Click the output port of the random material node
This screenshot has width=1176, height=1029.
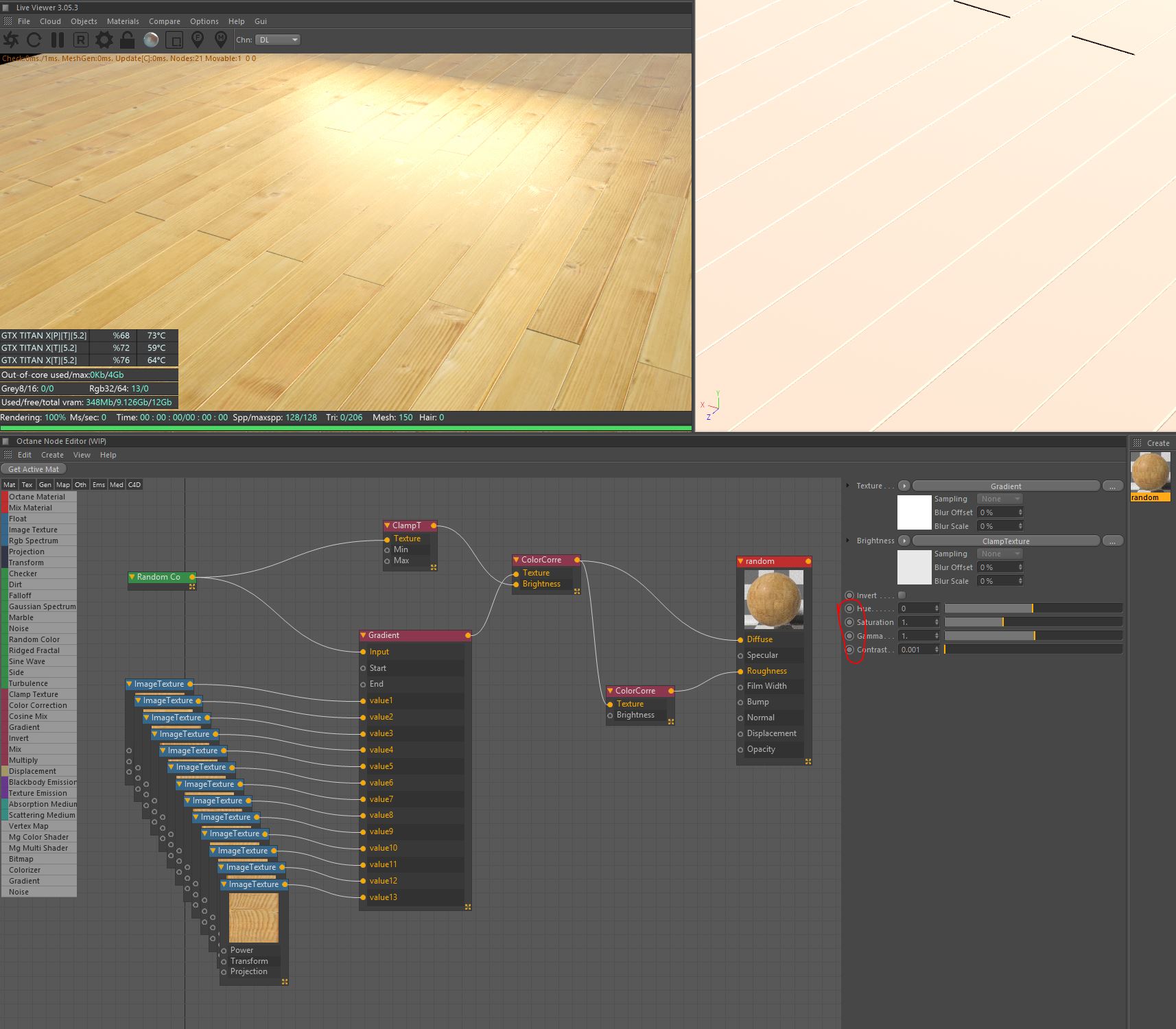(x=808, y=561)
